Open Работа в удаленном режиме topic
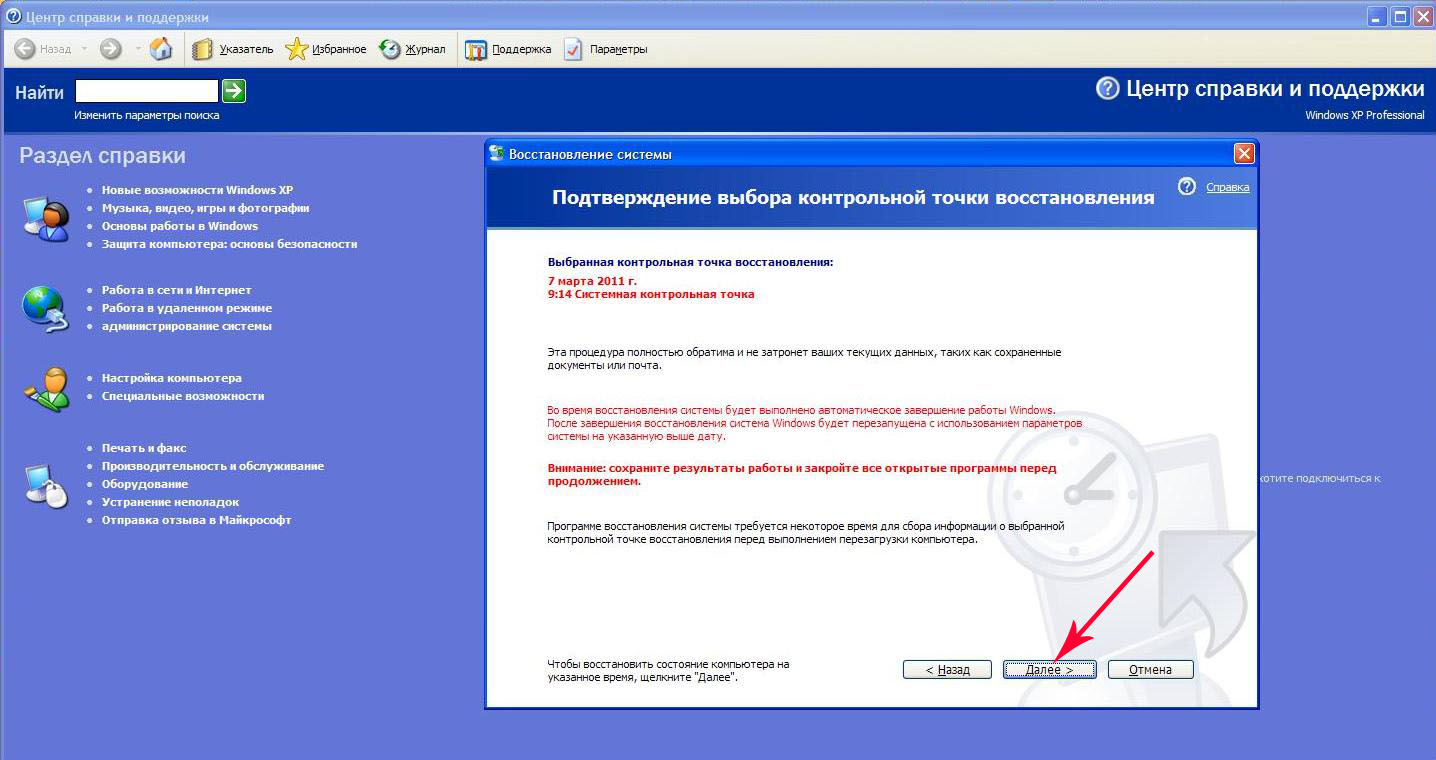This screenshot has height=760, width=1436. click(187, 308)
